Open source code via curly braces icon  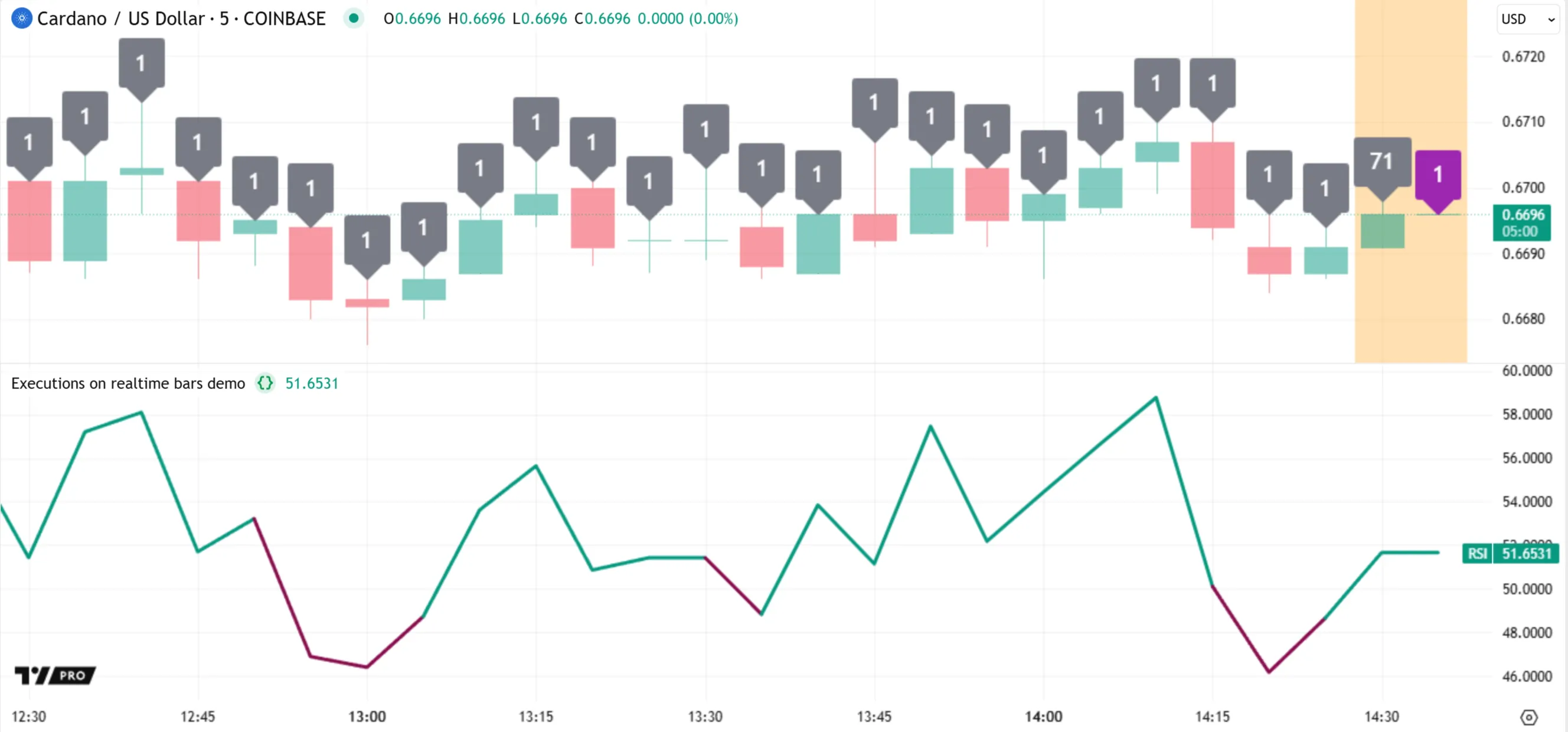coord(266,383)
